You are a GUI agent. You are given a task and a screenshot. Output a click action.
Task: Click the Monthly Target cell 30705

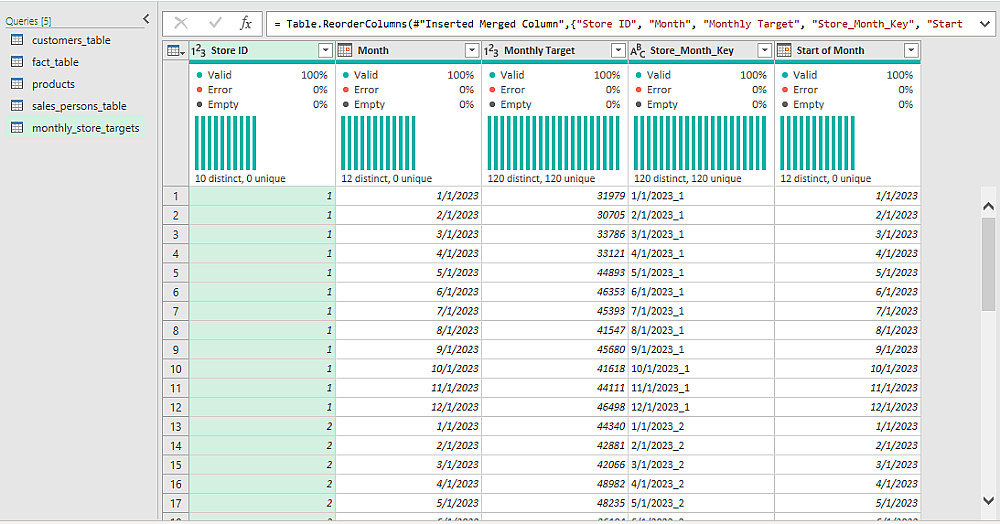tap(555, 215)
